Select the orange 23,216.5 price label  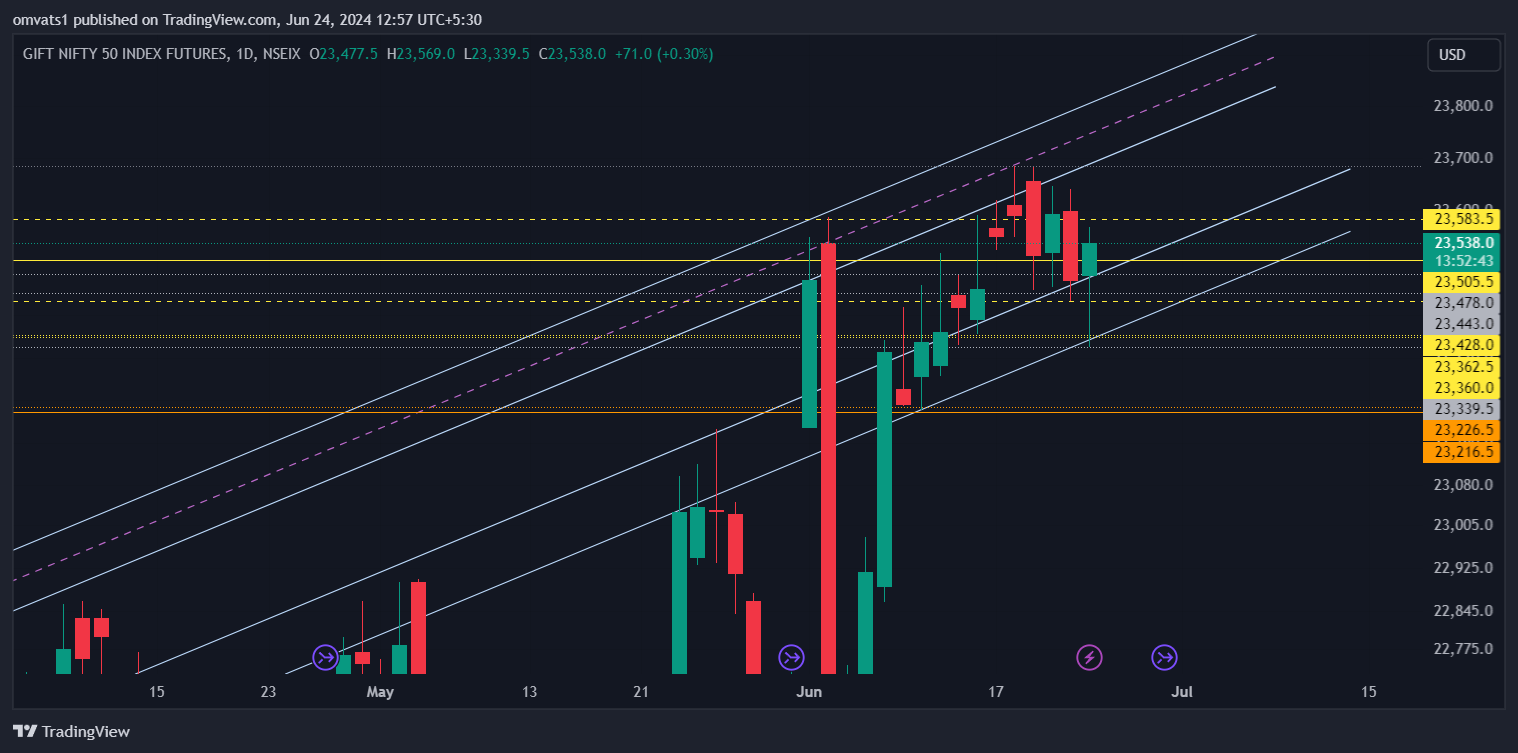(1460, 452)
